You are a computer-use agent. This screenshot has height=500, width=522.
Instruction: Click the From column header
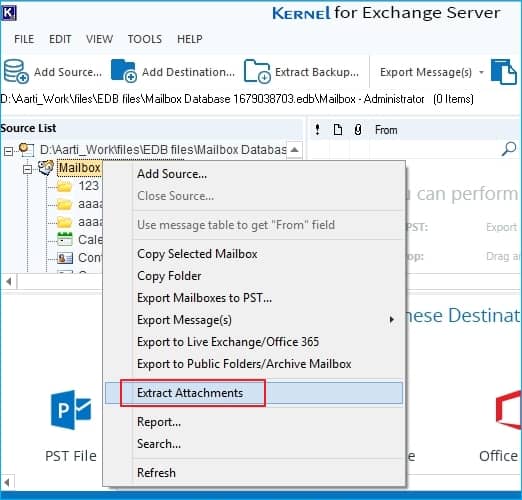(386, 130)
